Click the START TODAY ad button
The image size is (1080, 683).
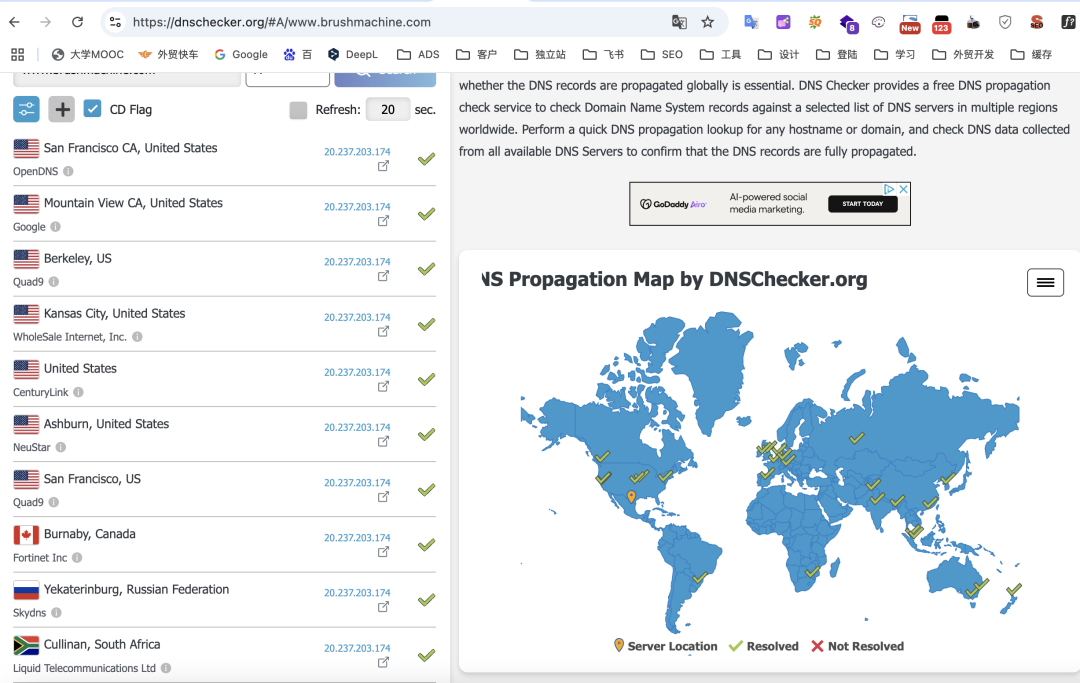click(862, 204)
